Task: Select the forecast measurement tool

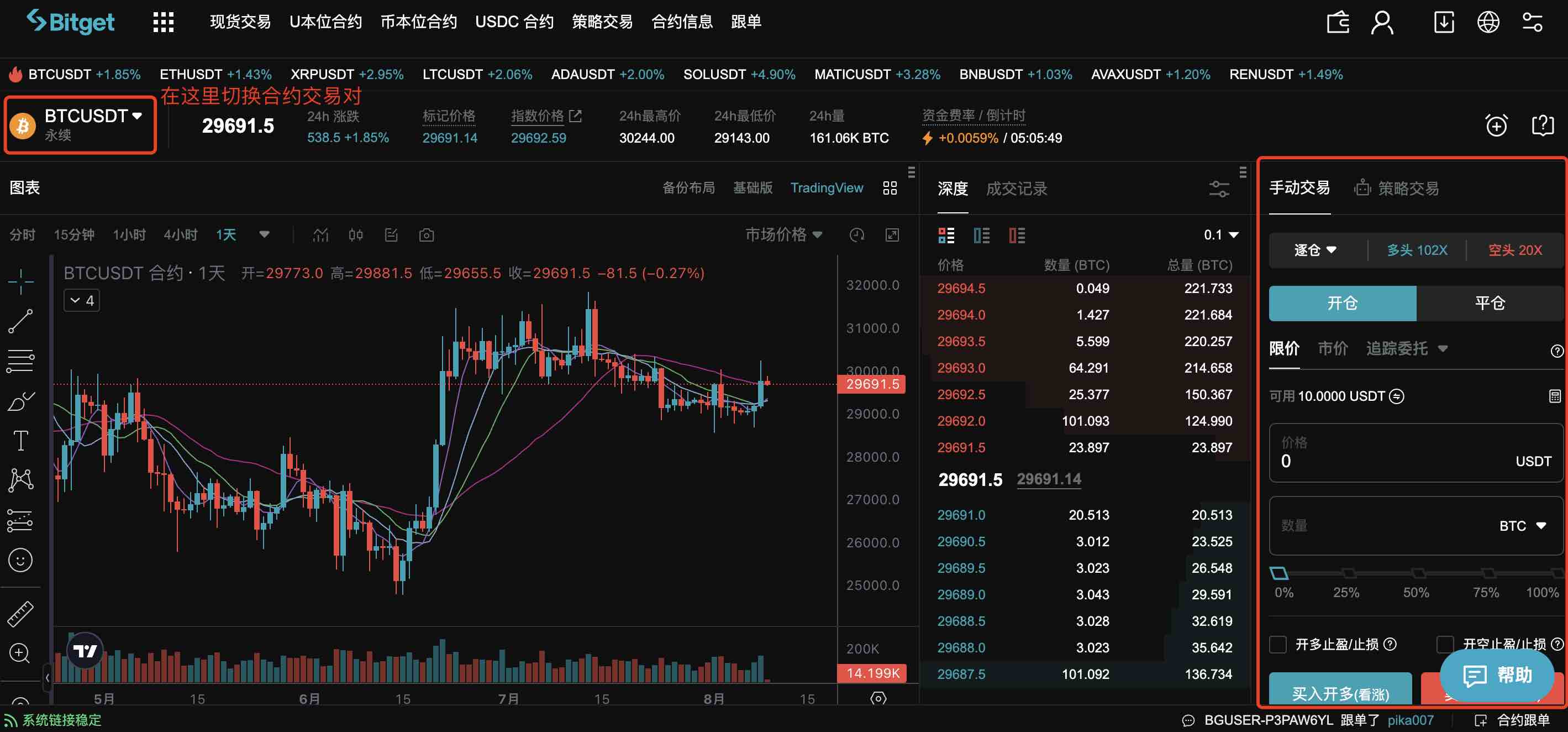Action: click(x=19, y=520)
